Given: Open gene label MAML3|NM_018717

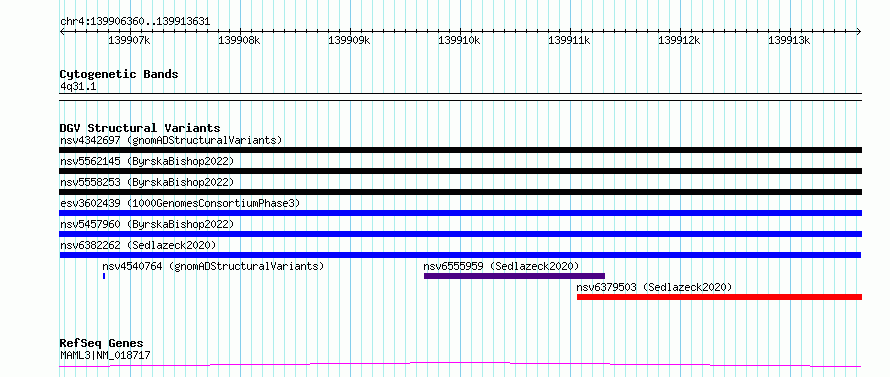Looking at the screenshot, I should (x=105, y=356).
